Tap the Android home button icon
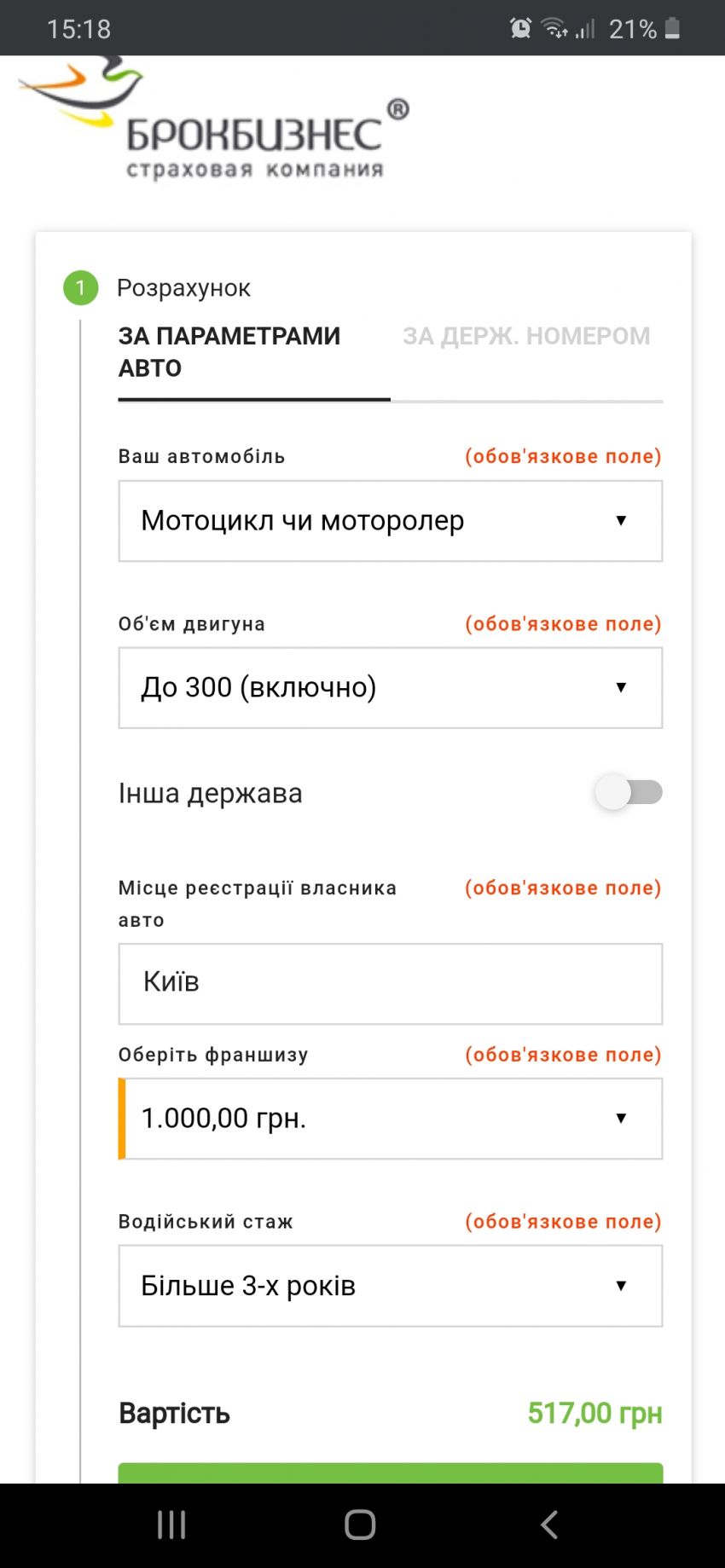The image size is (725, 1568). click(360, 1525)
